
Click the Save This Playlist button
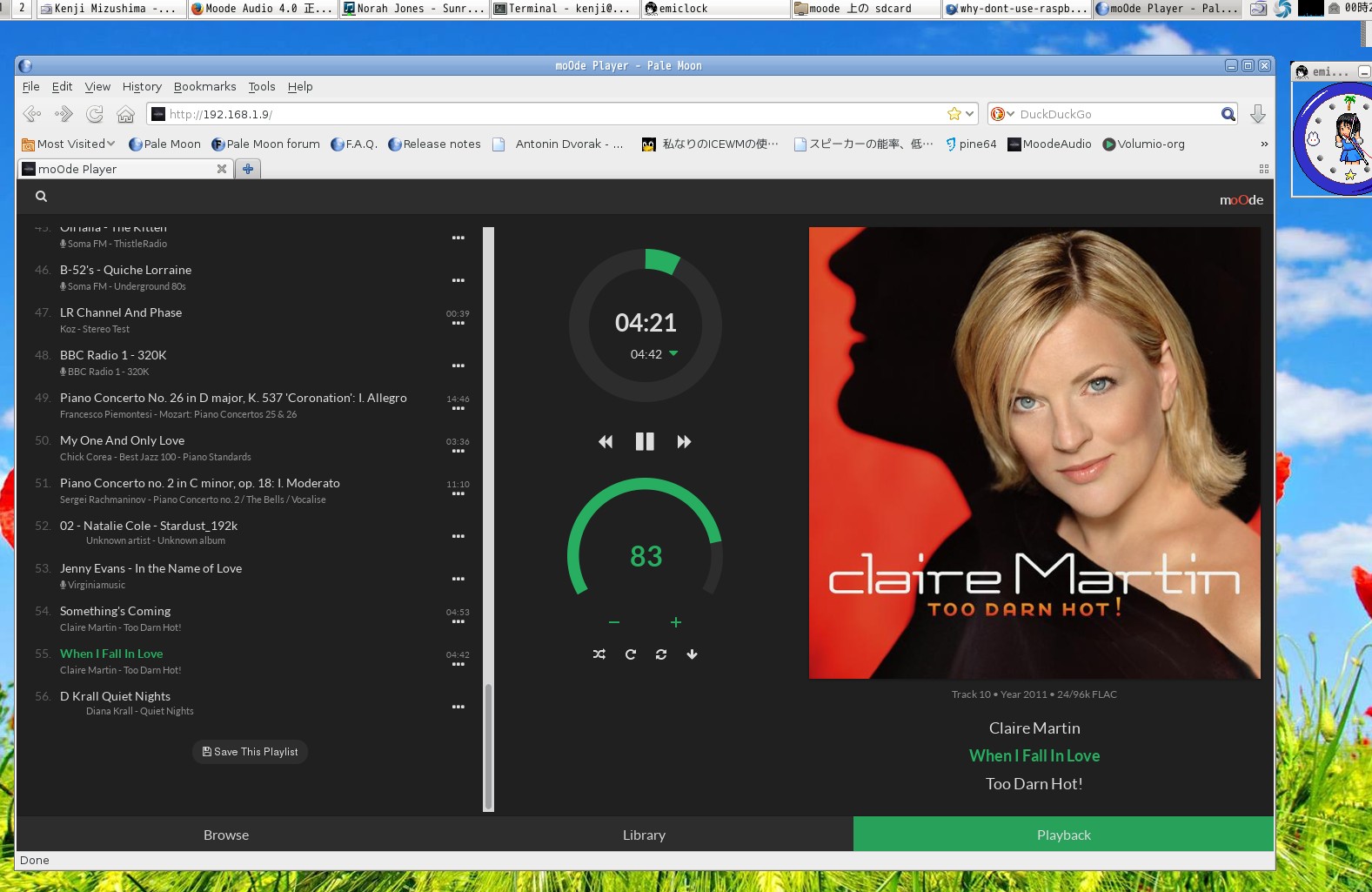tap(250, 752)
